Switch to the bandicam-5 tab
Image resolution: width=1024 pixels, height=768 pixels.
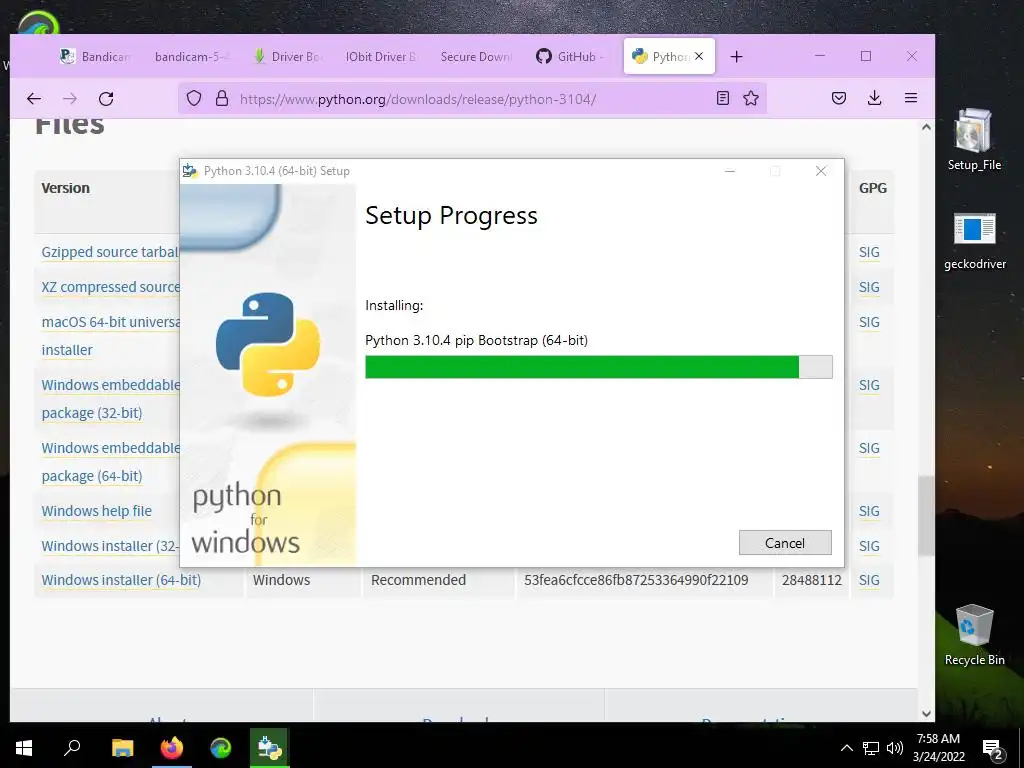pyautogui.click(x=190, y=57)
